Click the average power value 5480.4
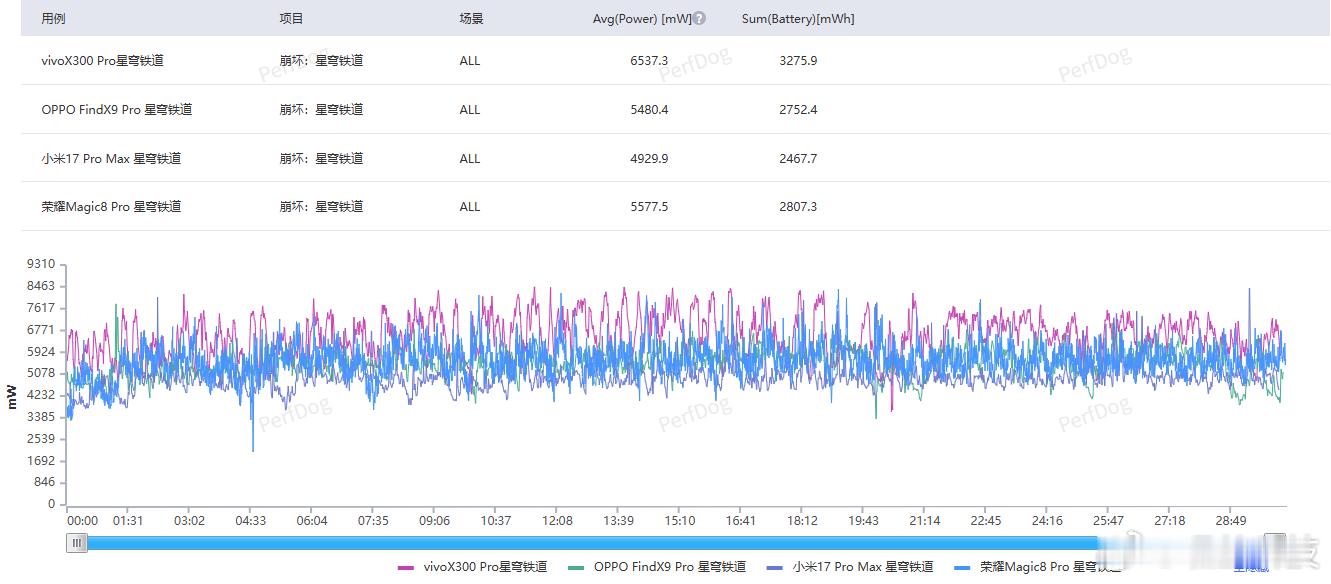This screenshot has height=584, width=1331. tap(649, 110)
